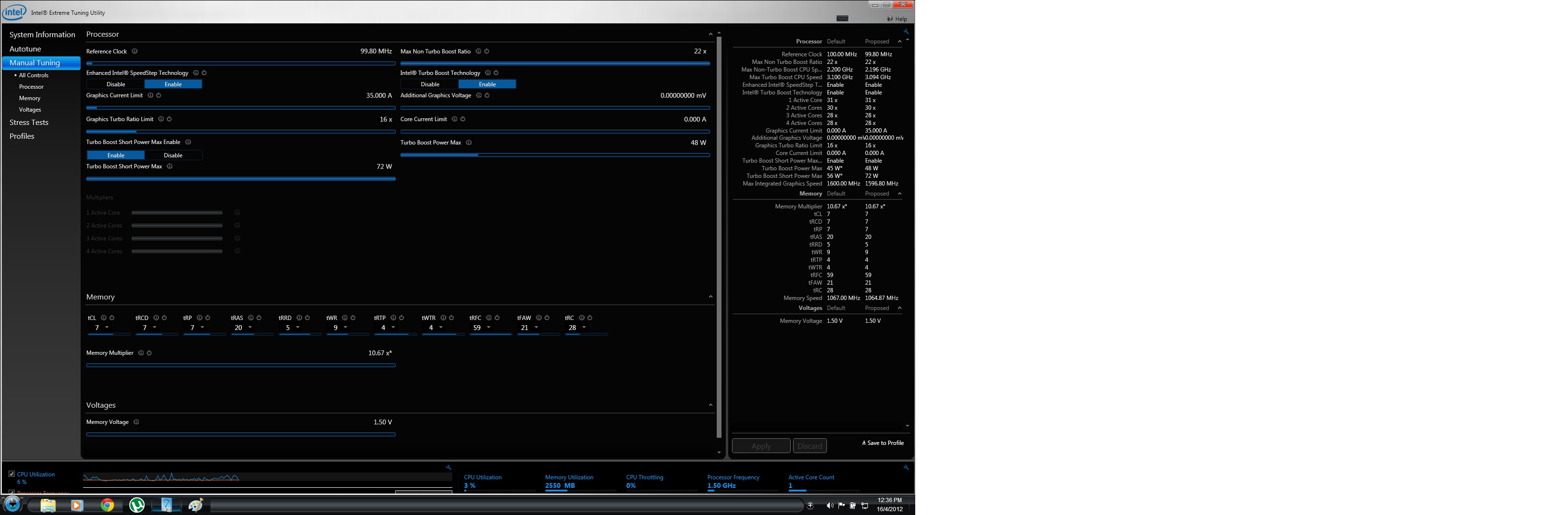Show info for Additional Graphics Voltage

click(x=479, y=95)
